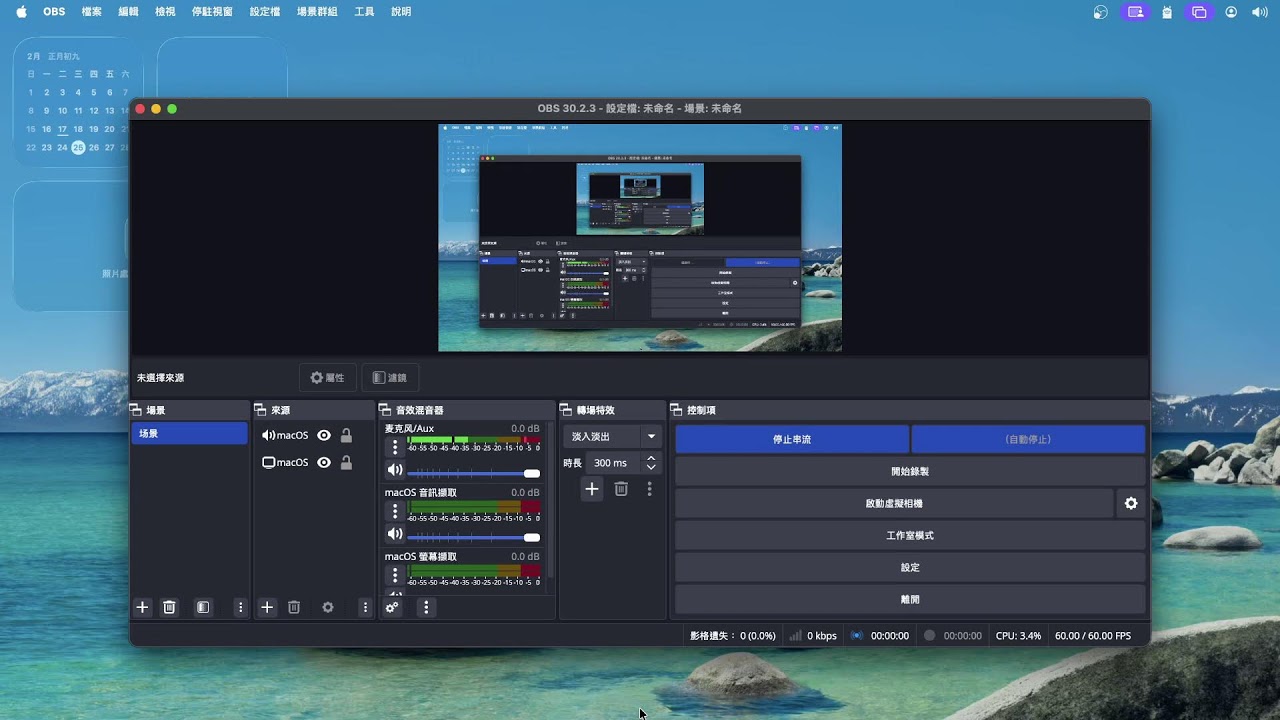1280x720 pixels.
Task: Open the 設定檔 menu
Action: coord(265,12)
